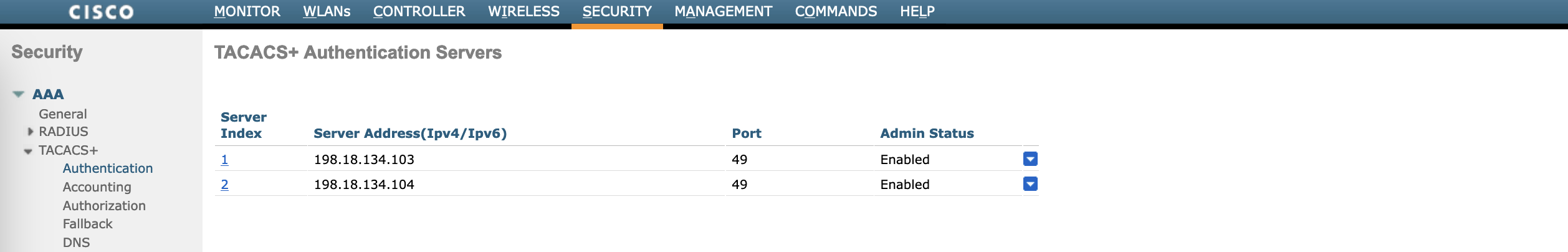The width and height of the screenshot is (1568, 252).
Task: Open dropdown arrow for server 198.18.134.103
Action: click(x=1030, y=159)
